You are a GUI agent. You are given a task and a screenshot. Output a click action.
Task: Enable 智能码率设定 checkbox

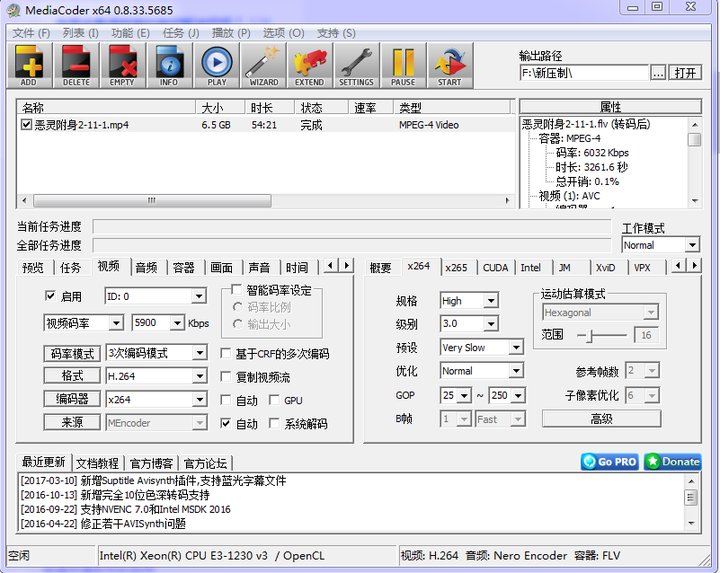237,289
